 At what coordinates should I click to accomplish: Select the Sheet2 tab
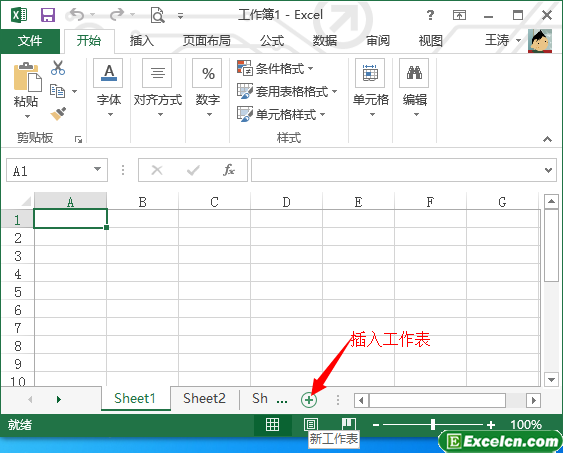click(x=204, y=398)
